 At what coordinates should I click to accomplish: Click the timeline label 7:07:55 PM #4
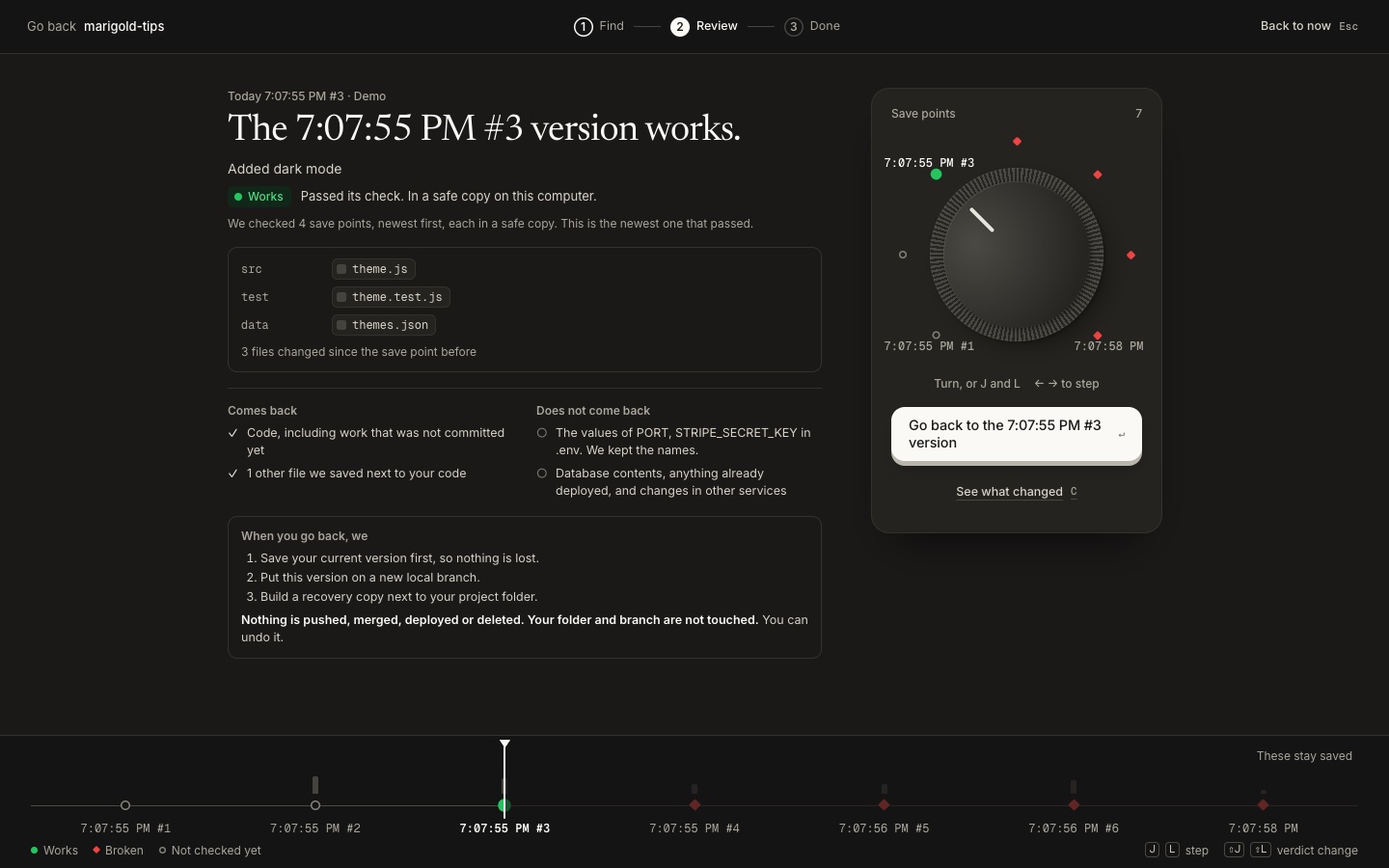coord(694,828)
